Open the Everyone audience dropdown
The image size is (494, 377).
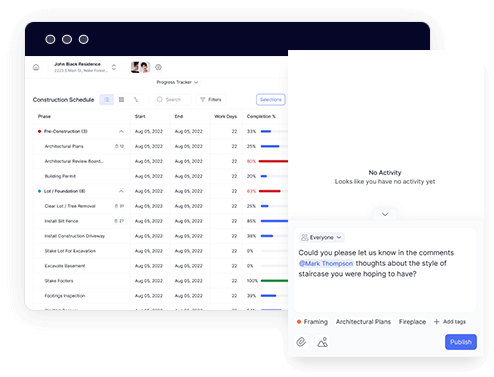321,237
